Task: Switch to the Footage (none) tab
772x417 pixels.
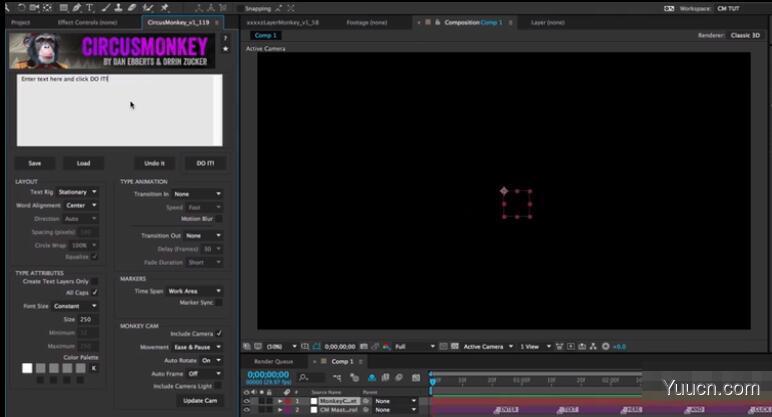Action: 366,22
